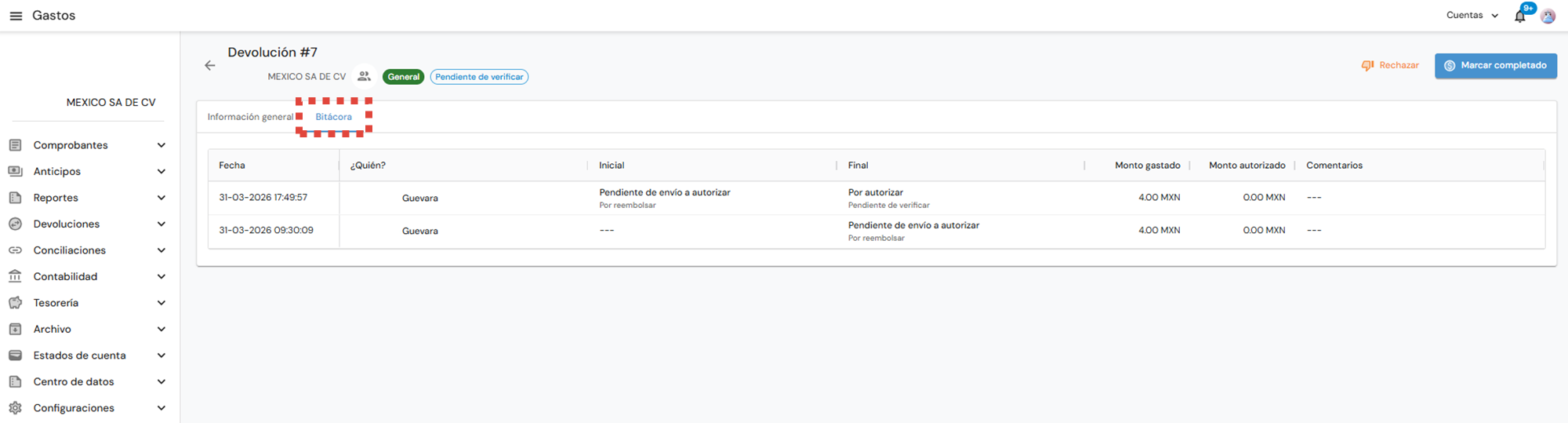Click the Comprobantes sidebar icon
The height and width of the screenshot is (423, 1568).
pos(15,145)
